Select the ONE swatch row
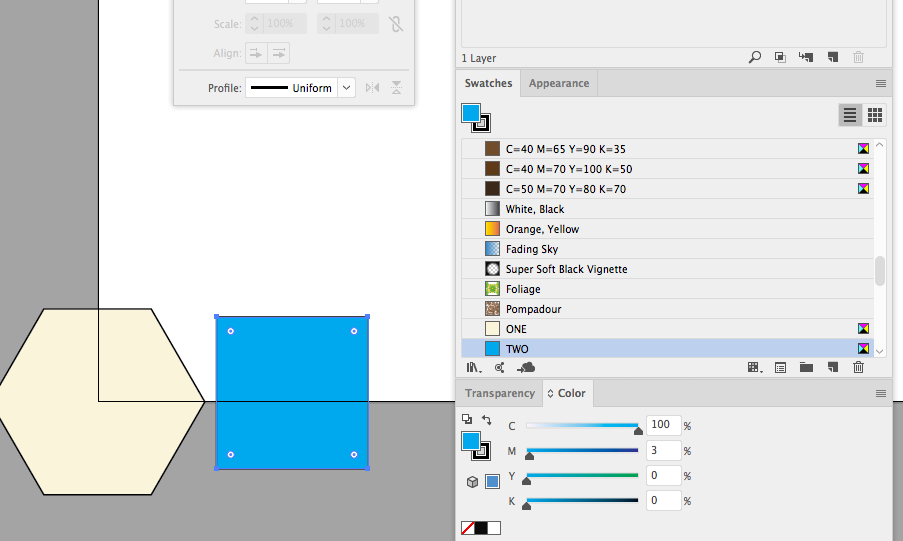The width and height of the screenshot is (903, 541). [668, 328]
